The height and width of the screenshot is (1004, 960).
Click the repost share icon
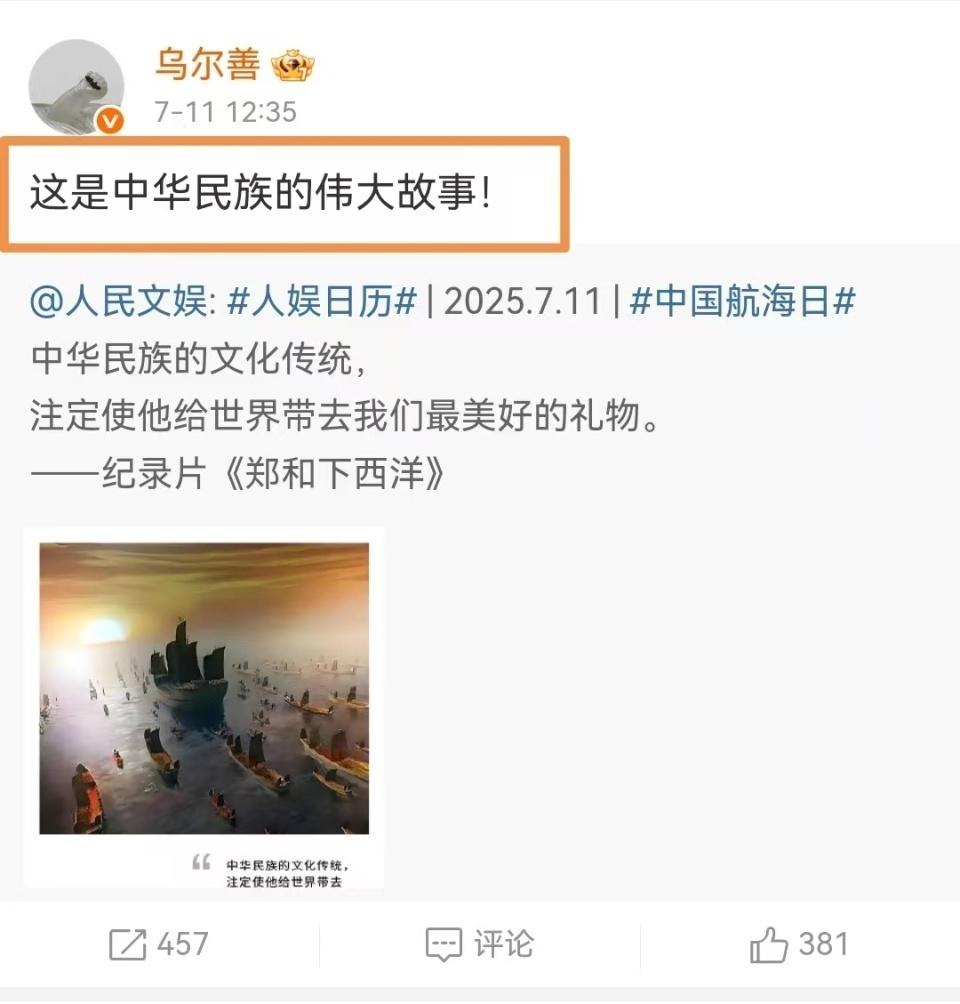(127, 944)
